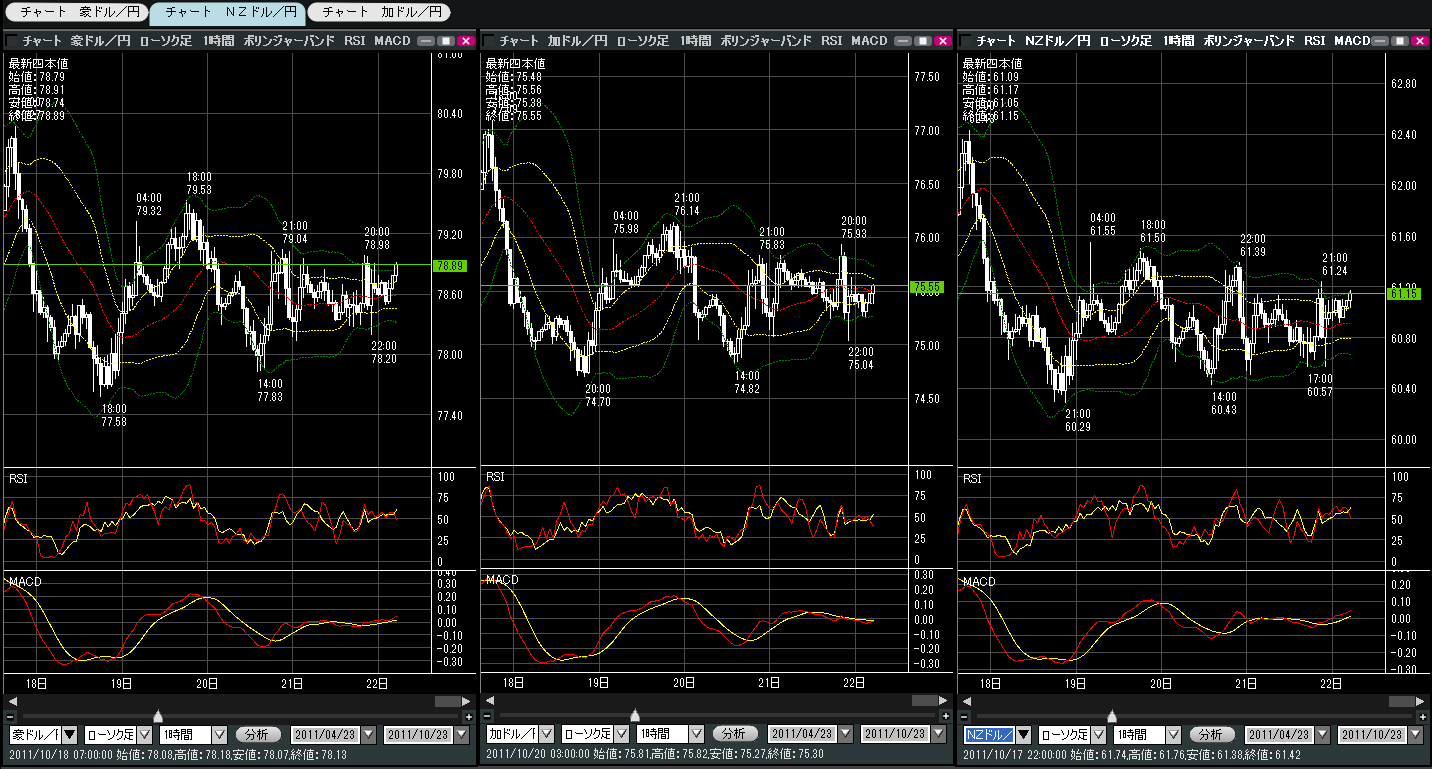Open the チャート 加ドル/円 tab
The image size is (1432, 769).
click(x=378, y=13)
